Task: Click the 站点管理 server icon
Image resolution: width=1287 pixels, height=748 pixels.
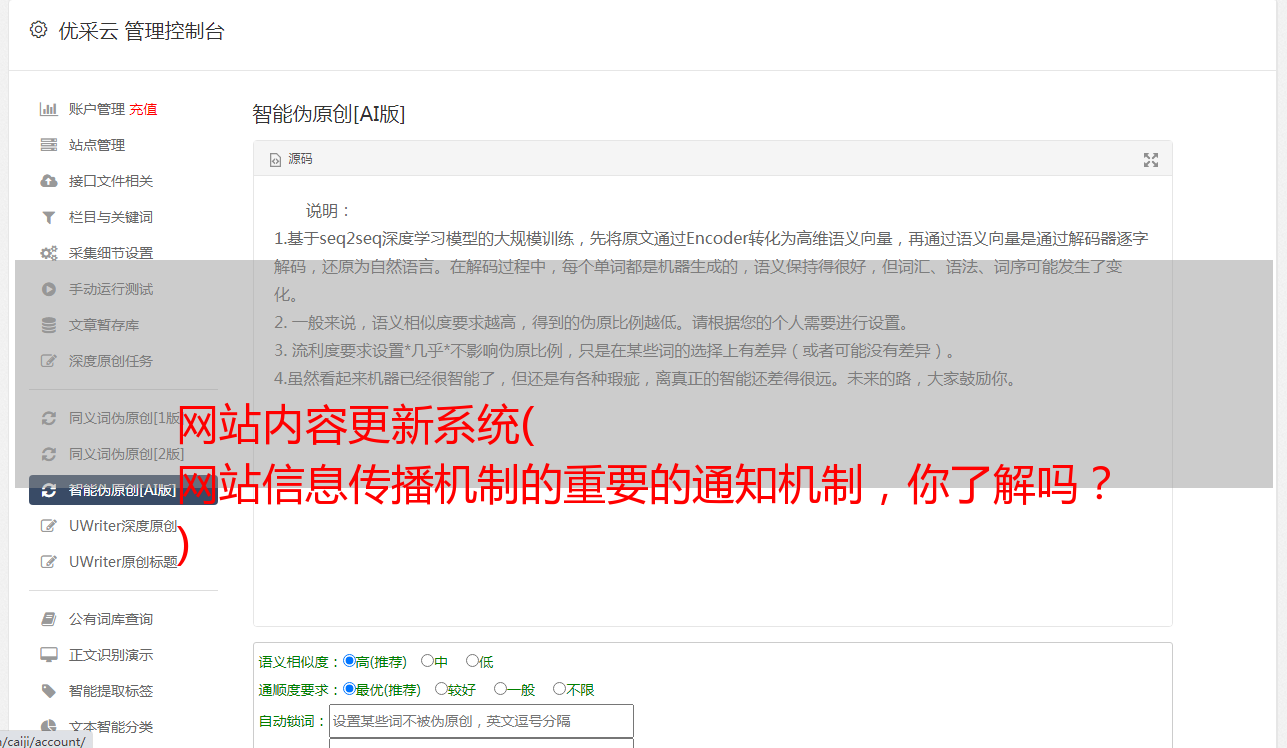Action: click(x=48, y=145)
